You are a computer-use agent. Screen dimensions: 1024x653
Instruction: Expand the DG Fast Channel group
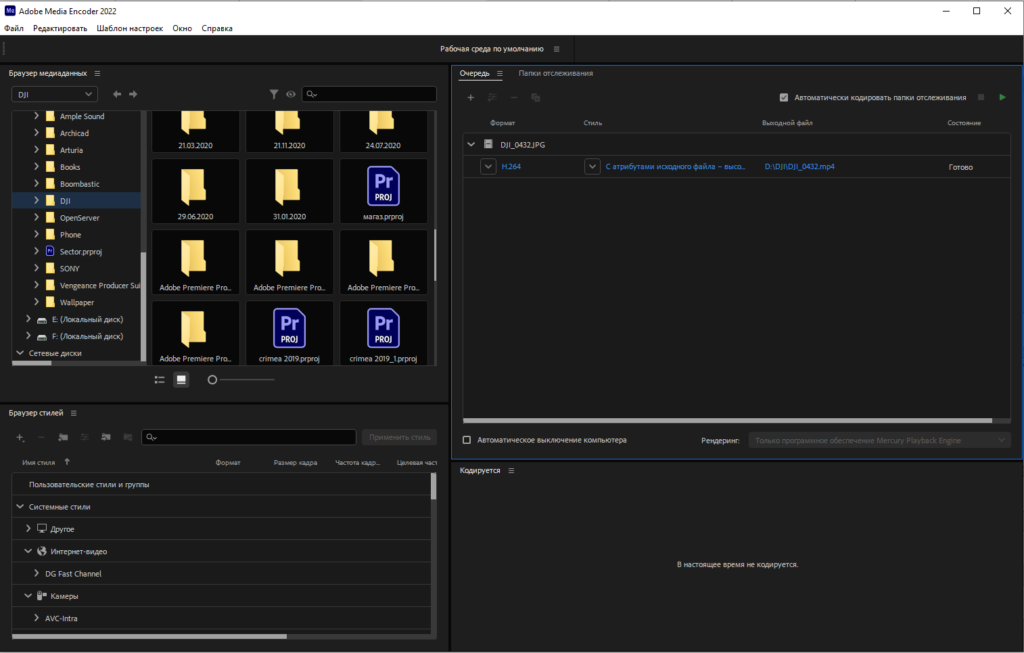(36, 573)
